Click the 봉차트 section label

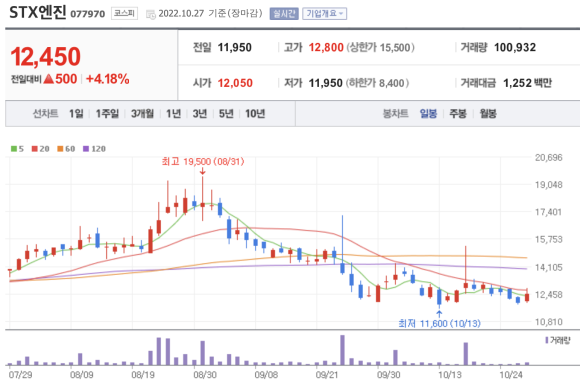[x=395, y=114]
